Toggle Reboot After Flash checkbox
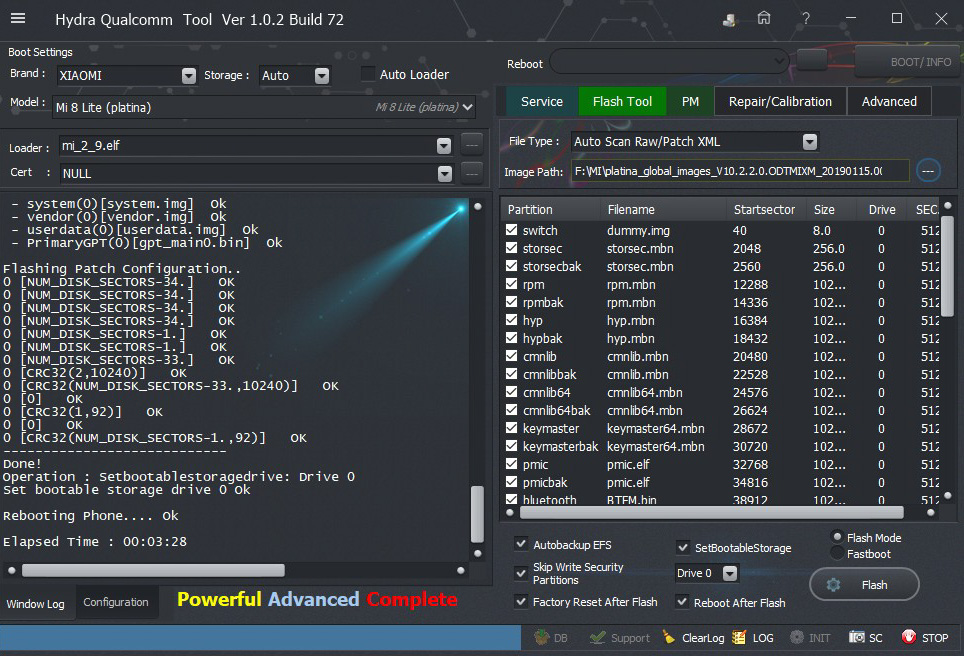The height and width of the screenshot is (656, 964). [x=682, y=602]
